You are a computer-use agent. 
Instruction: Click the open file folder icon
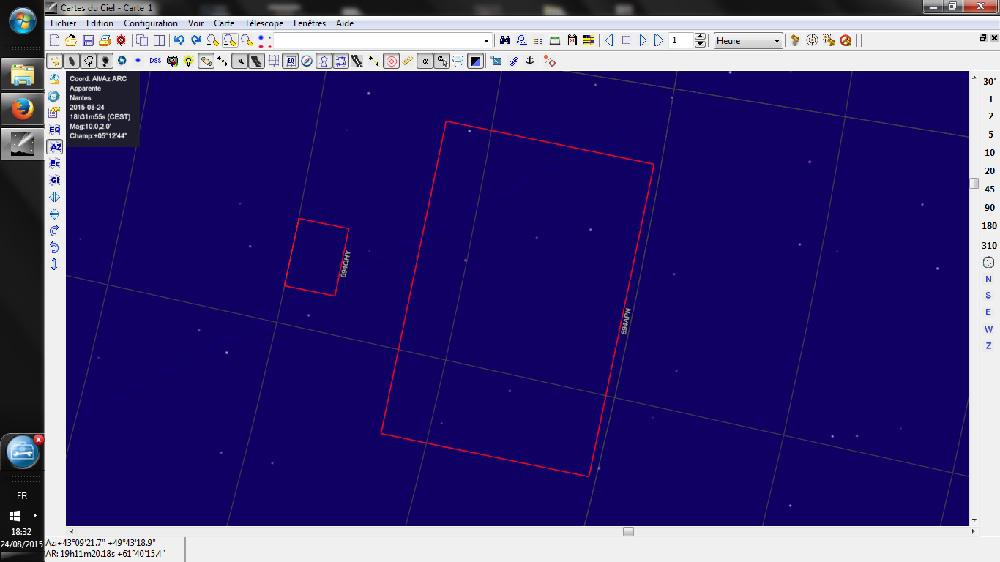(71, 40)
